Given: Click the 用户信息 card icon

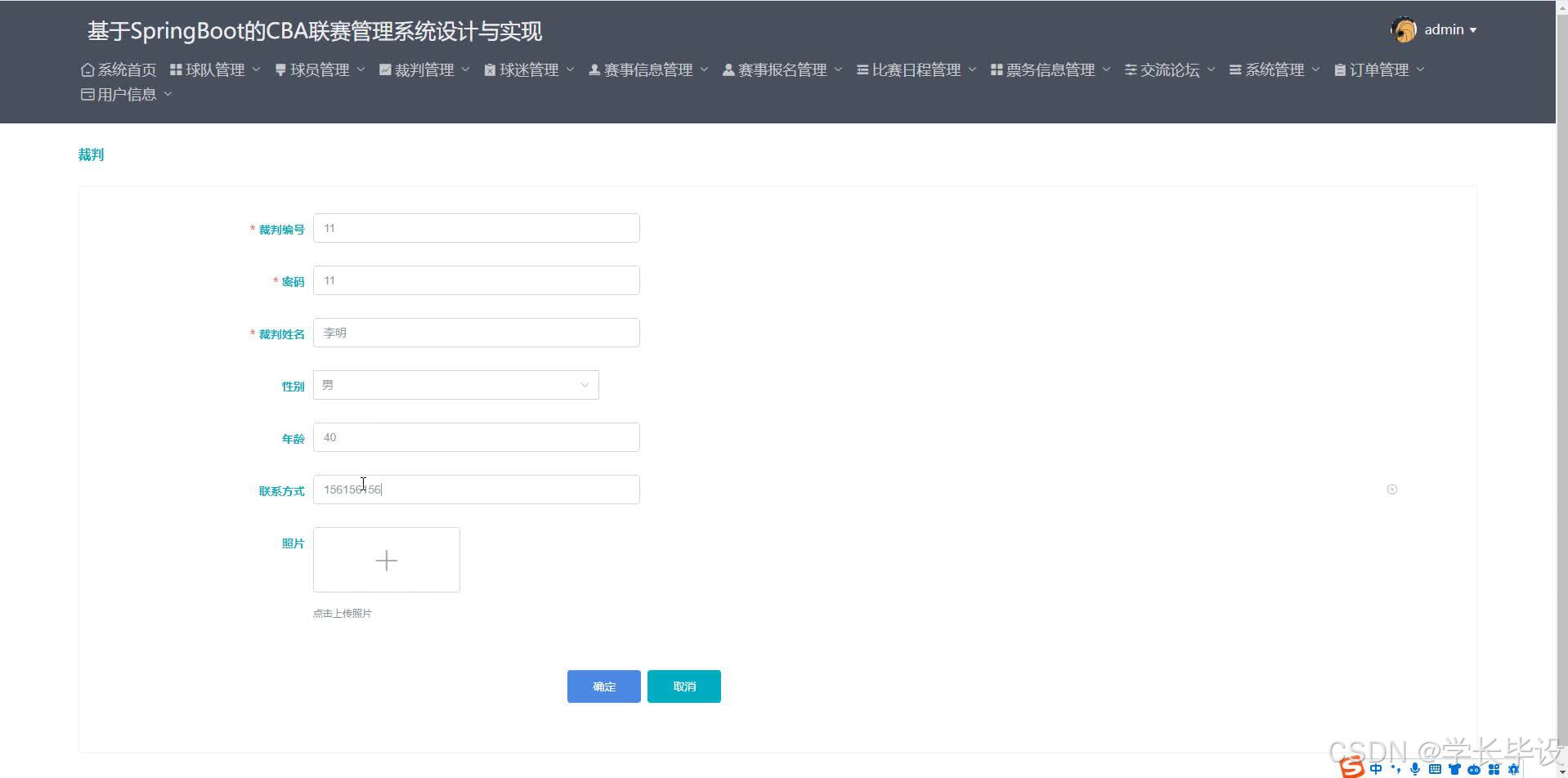Looking at the screenshot, I should pos(87,95).
